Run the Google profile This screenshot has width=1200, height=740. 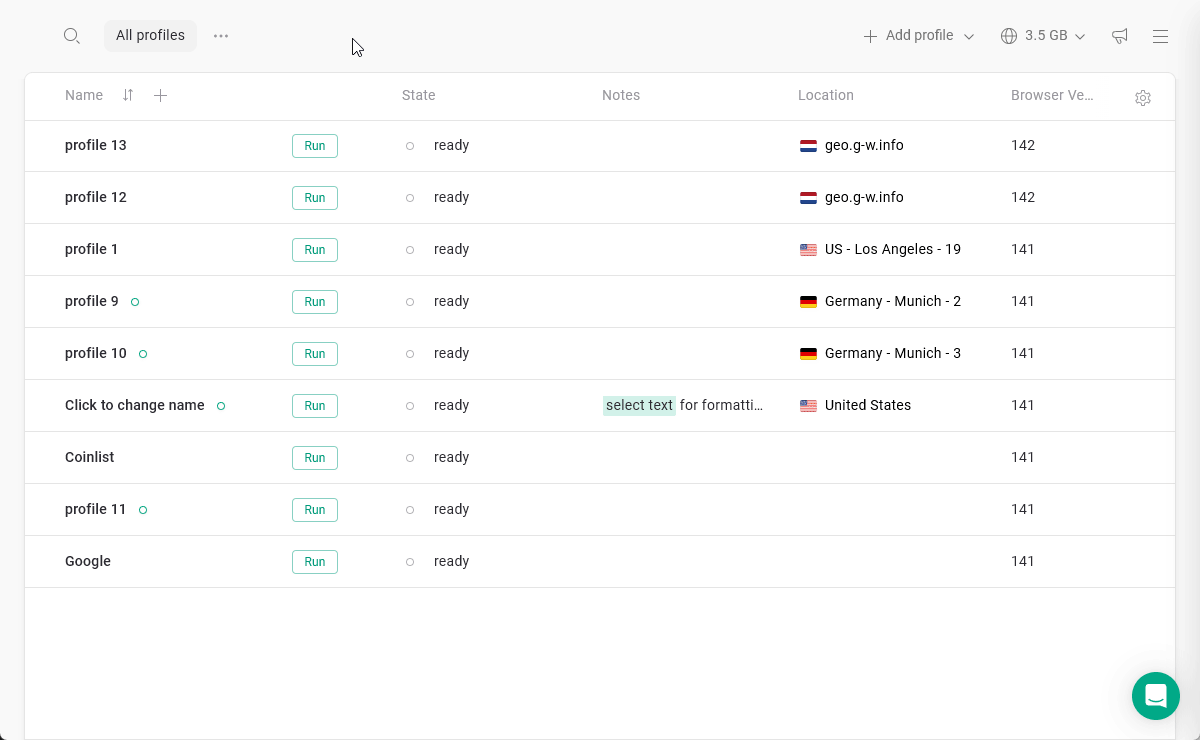pyautogui.click(x=315, y=562)
